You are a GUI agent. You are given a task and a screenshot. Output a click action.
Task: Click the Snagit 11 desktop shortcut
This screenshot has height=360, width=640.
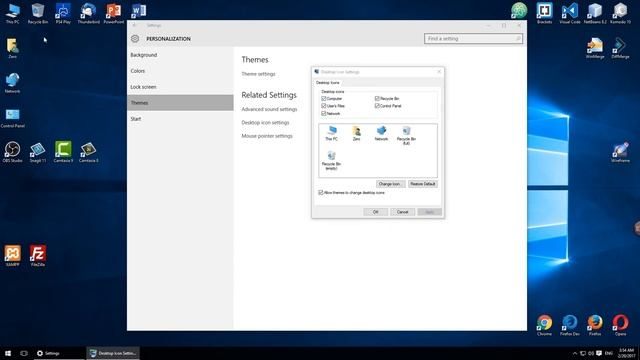tap(38, 152)
